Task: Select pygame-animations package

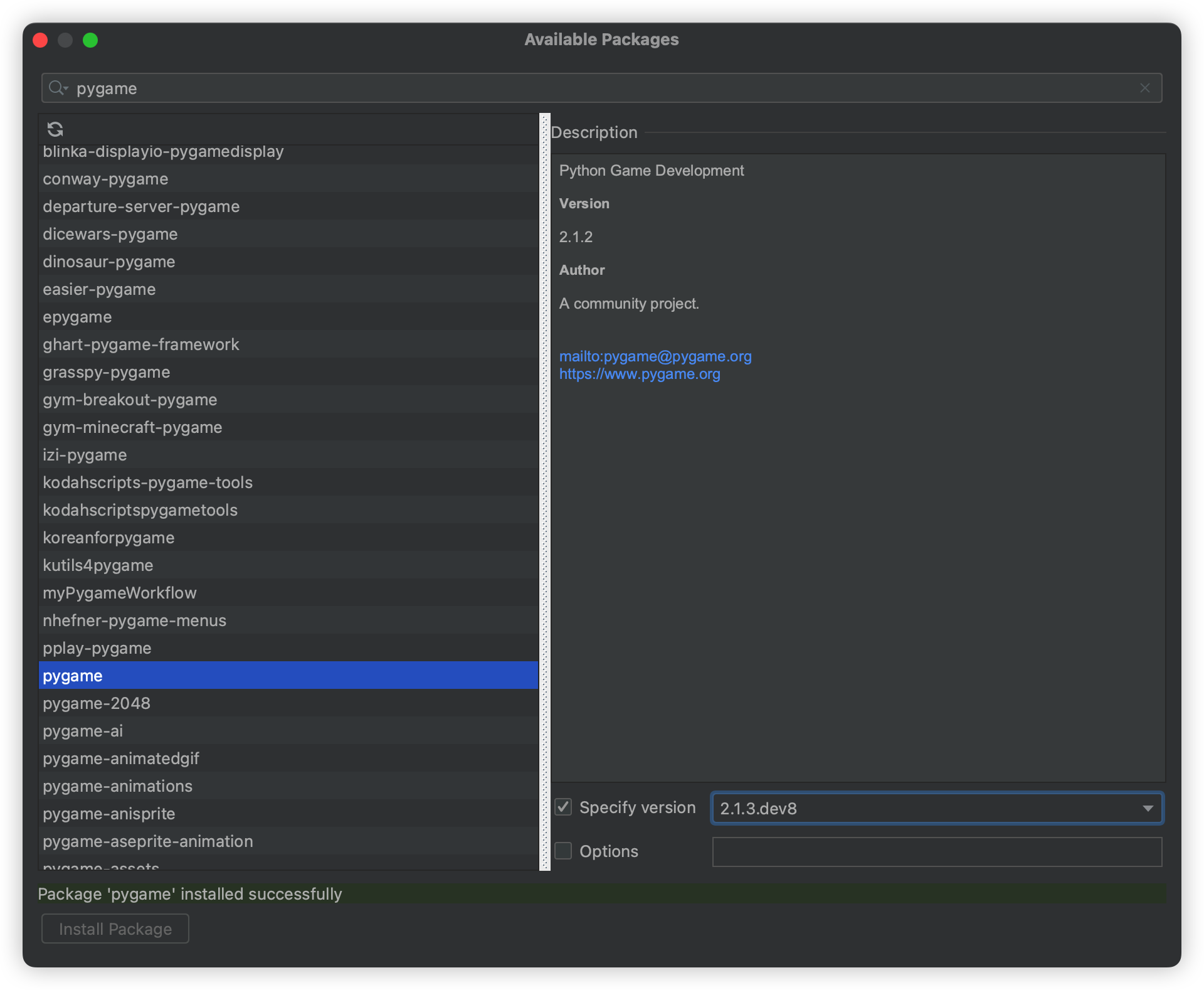Action: point(288,786)
